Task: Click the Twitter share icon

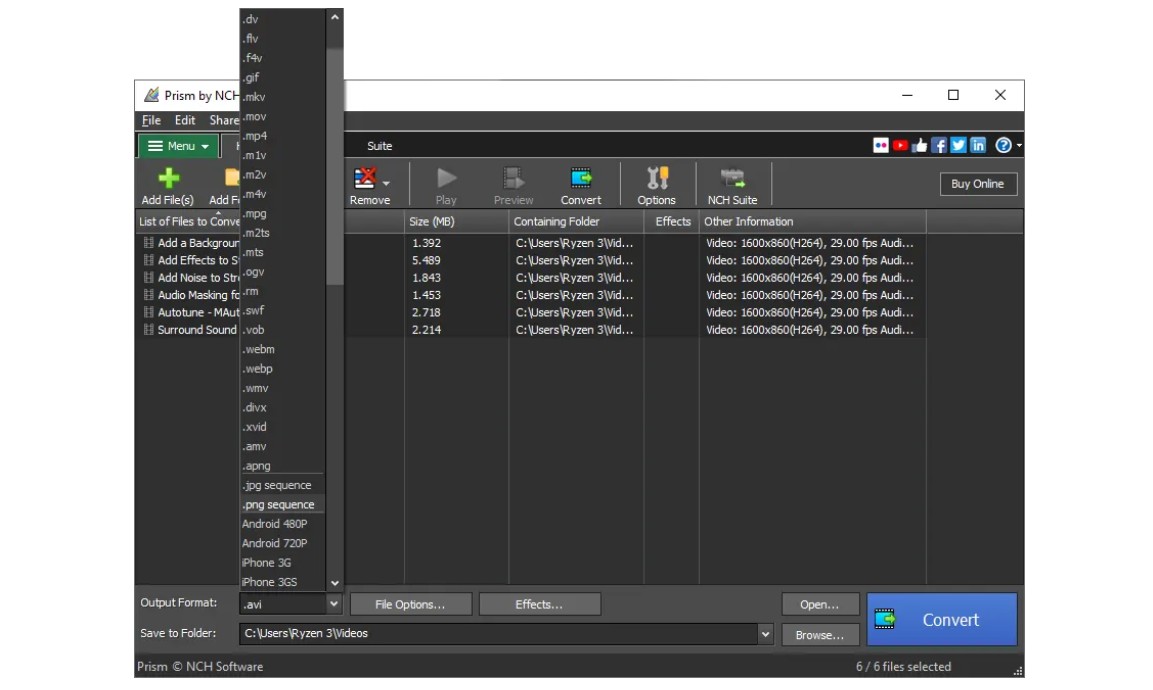Action: [x=958, y=145]
